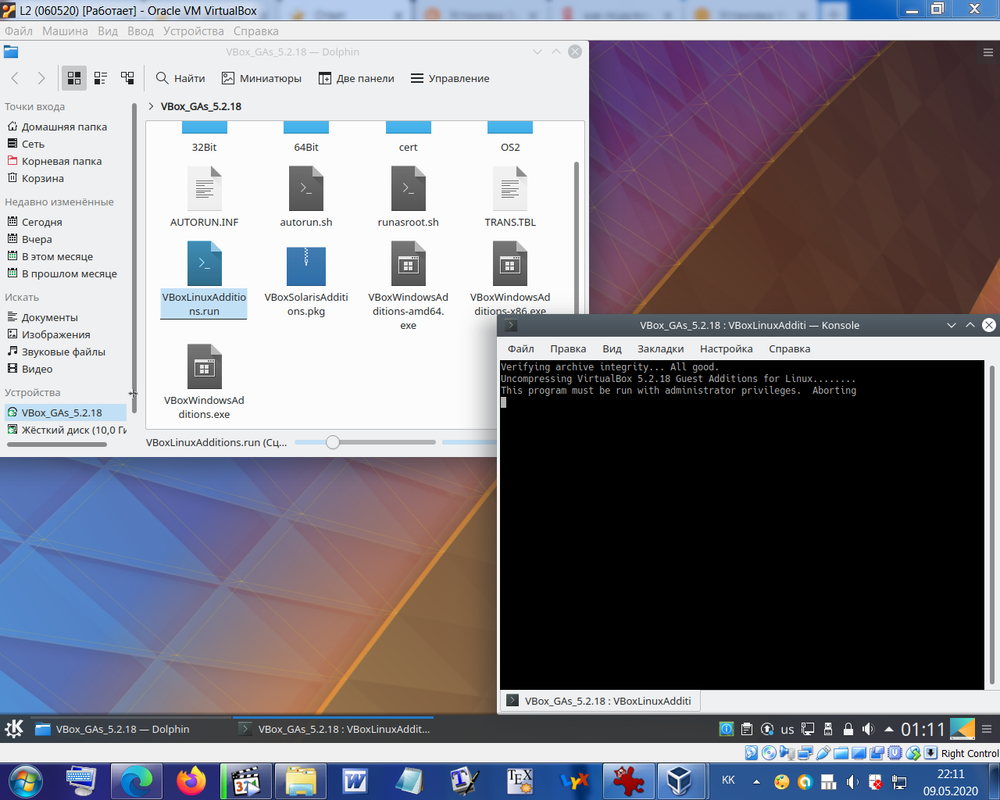Open the Найти search in Dolphin
The width and height of the screenshot is (1000, 800).
click(180, 78)
